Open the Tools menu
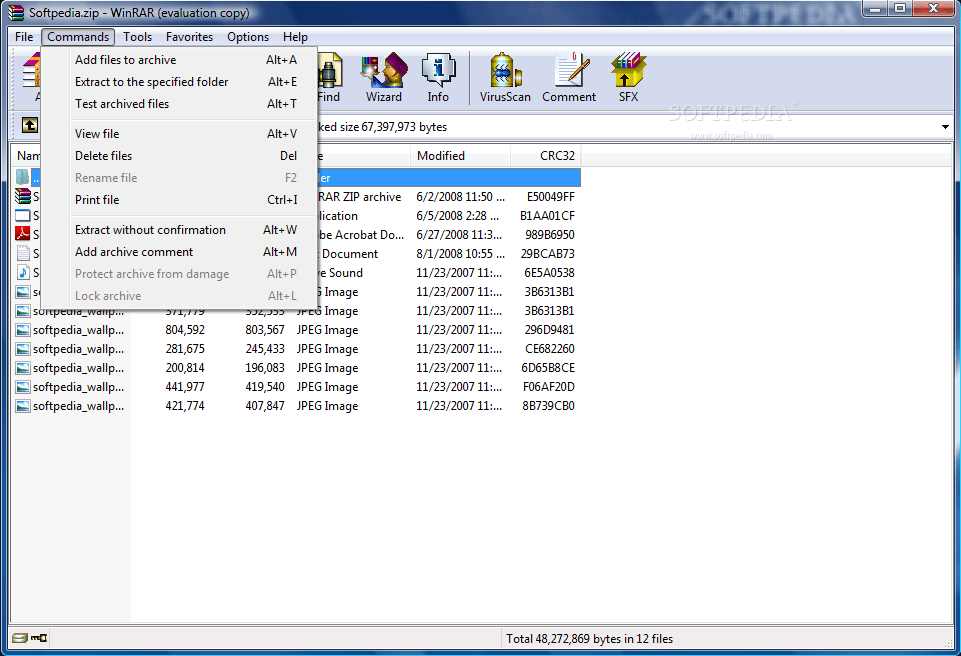The image size is (961, 656). [x=137, y=36]
